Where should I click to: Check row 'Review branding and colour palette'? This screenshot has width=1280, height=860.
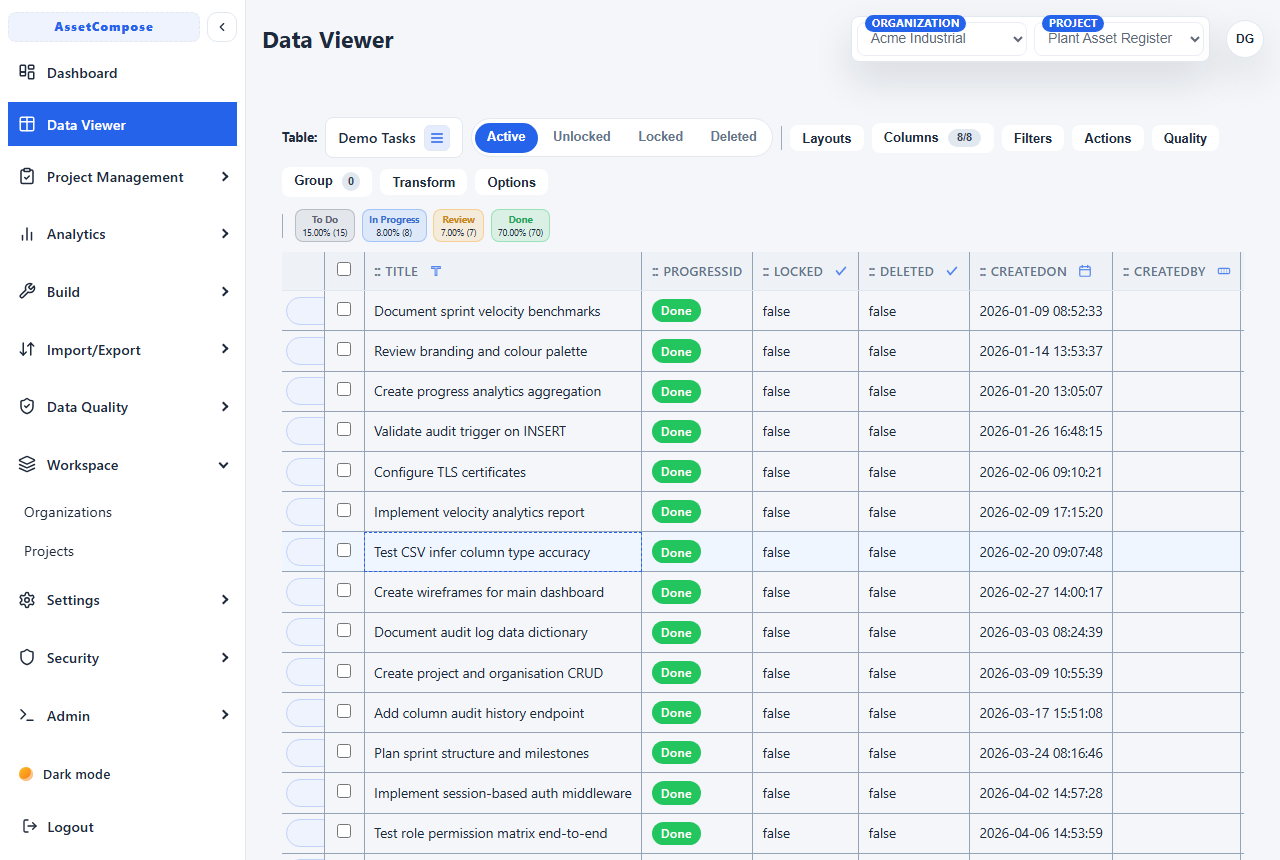344,349
